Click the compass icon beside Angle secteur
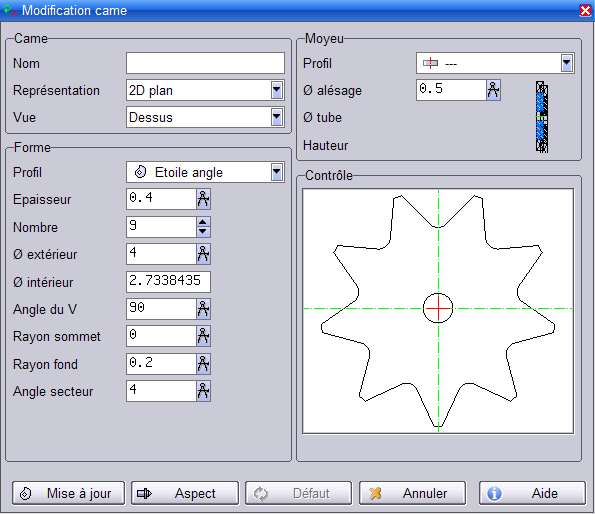 (x=203, y=391)
